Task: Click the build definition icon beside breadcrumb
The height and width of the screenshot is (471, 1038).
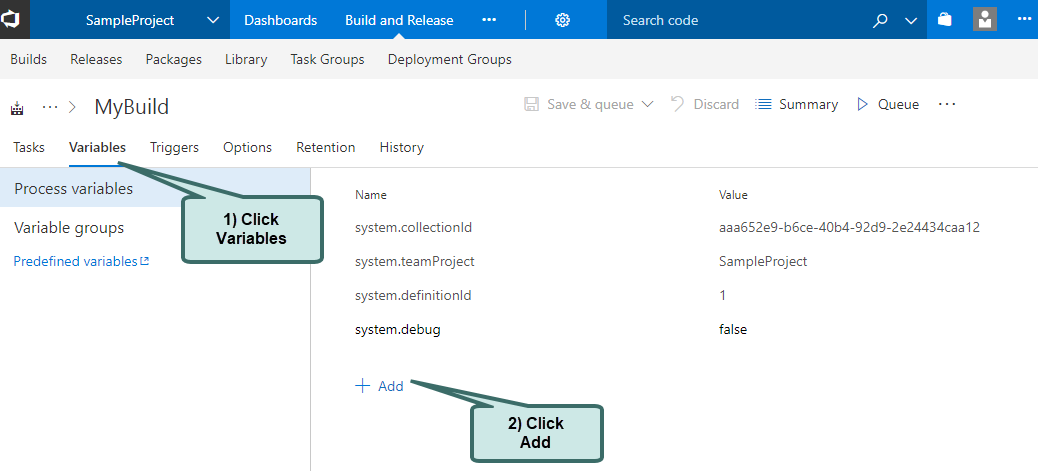Action: click(x=17, y=107)
